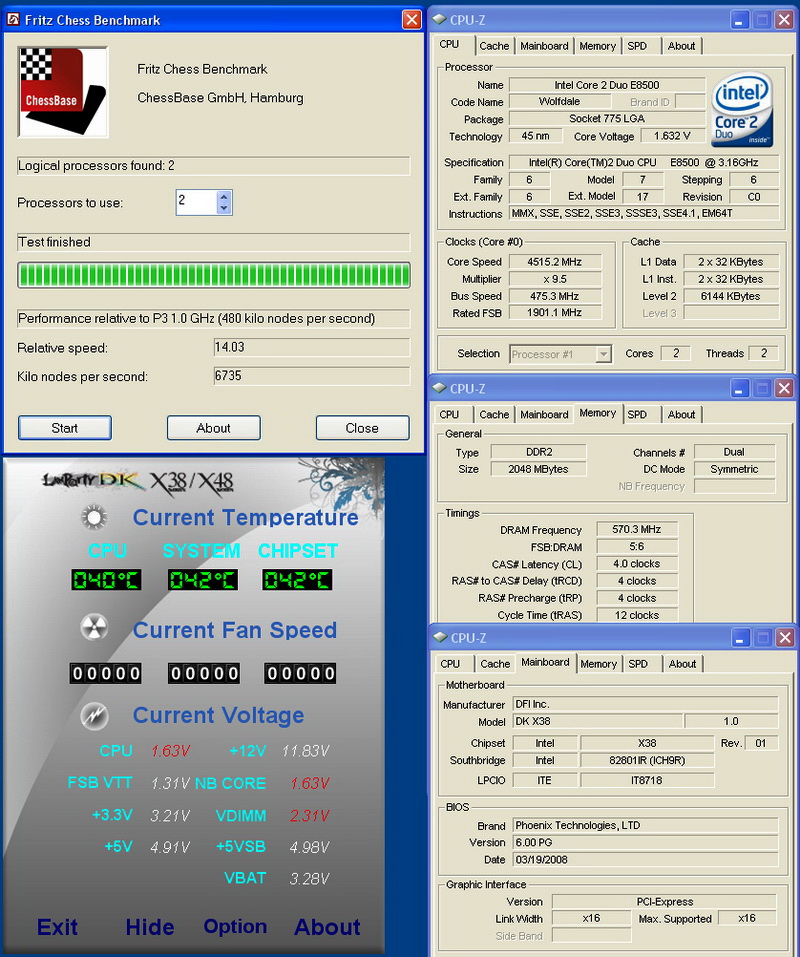This screenshot has width=800, height=957.
Task: Click the DRAM Frequency value 570.3 MHz
Action: (x=637, y=529)
